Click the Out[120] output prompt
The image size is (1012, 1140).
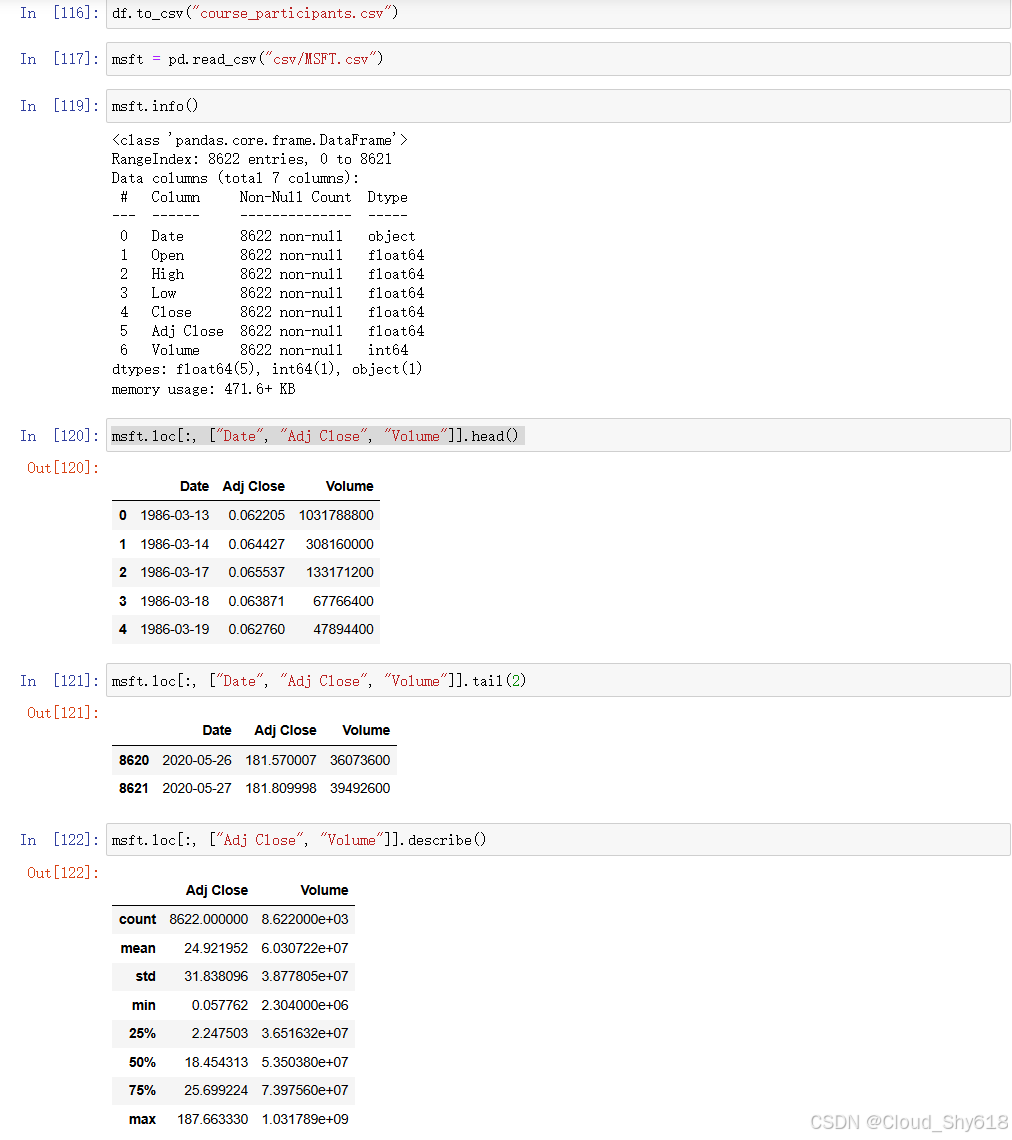[x=63, y=468]
